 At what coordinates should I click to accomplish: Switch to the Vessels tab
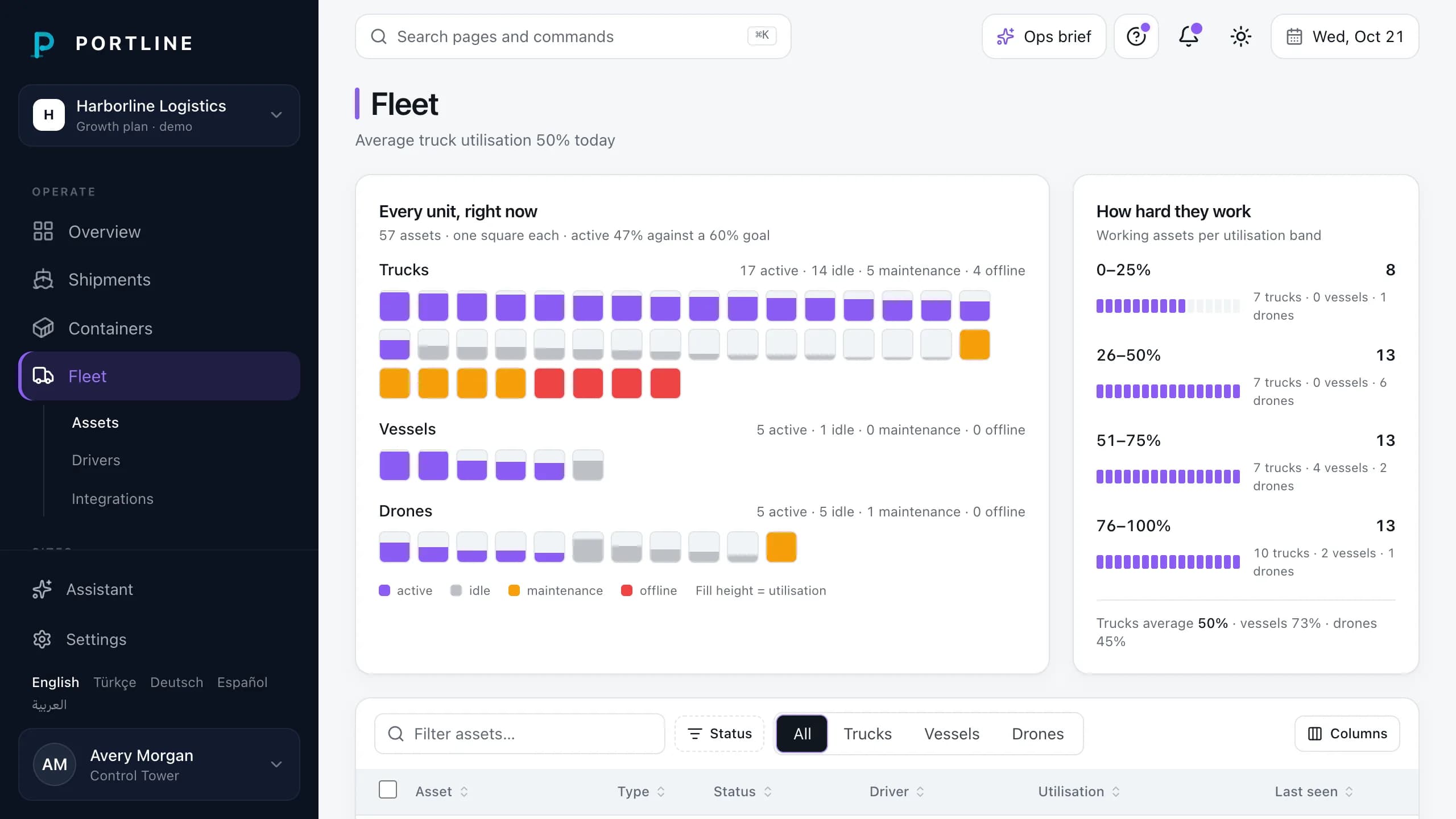(x=952, y=734)
